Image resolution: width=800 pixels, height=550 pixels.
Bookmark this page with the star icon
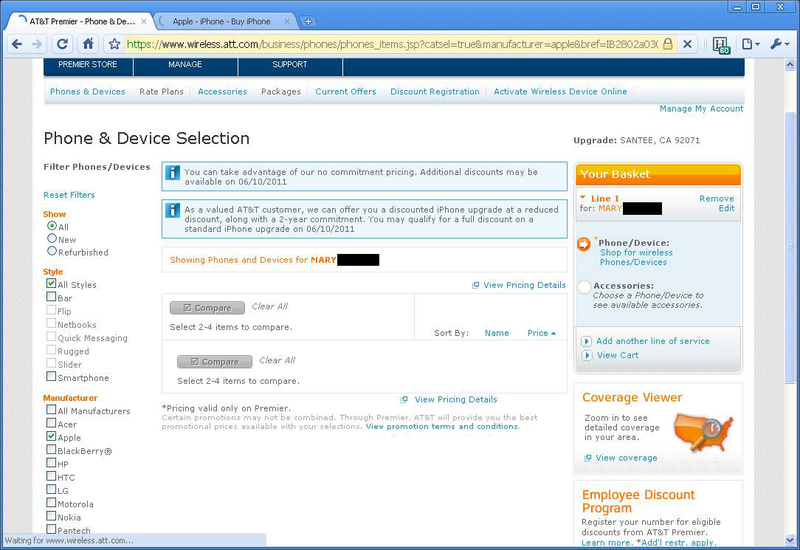(x=115, y=44)
